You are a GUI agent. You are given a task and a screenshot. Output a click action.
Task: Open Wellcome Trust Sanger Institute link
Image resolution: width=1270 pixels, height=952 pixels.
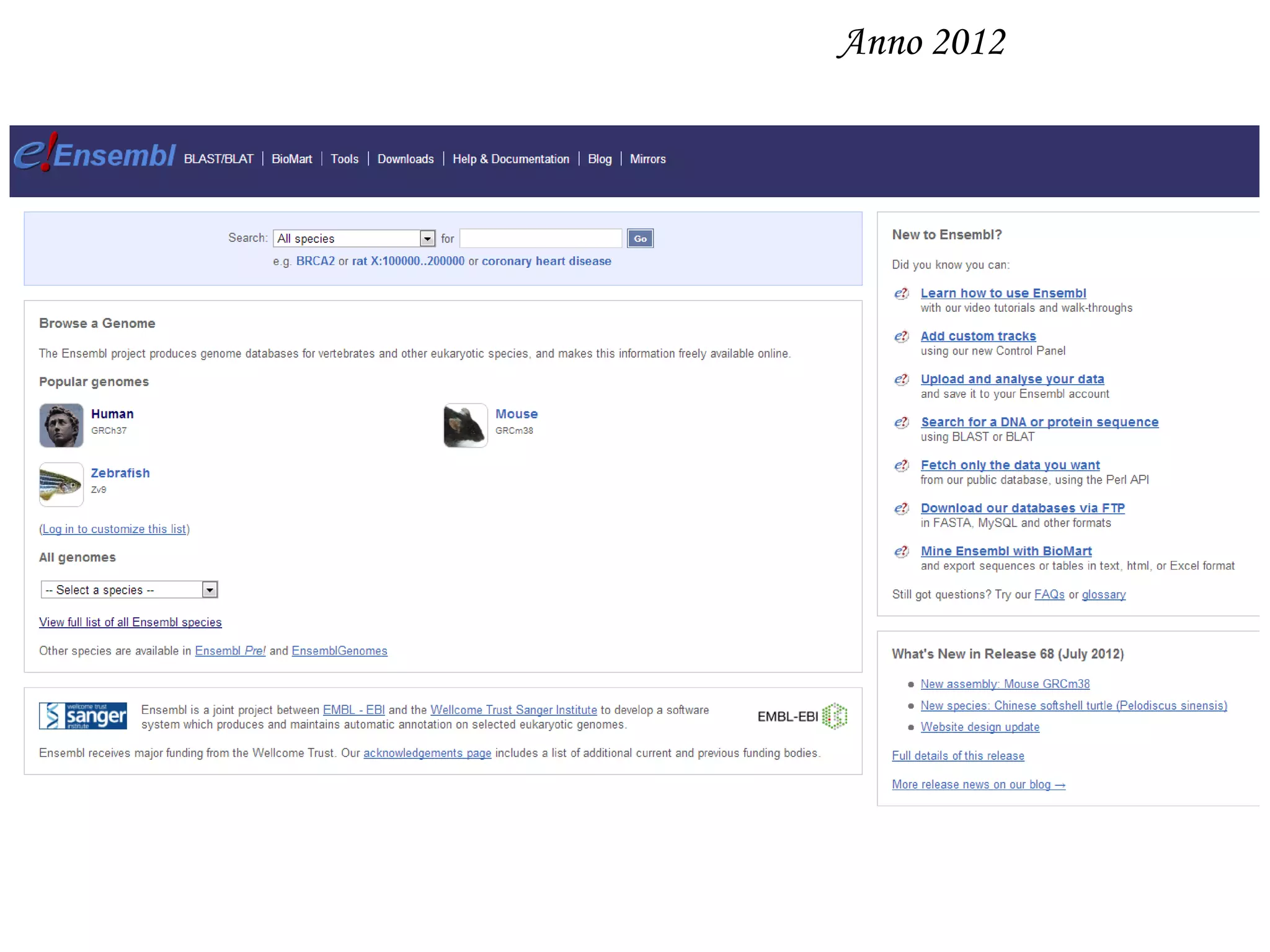[x=513, y=710]
